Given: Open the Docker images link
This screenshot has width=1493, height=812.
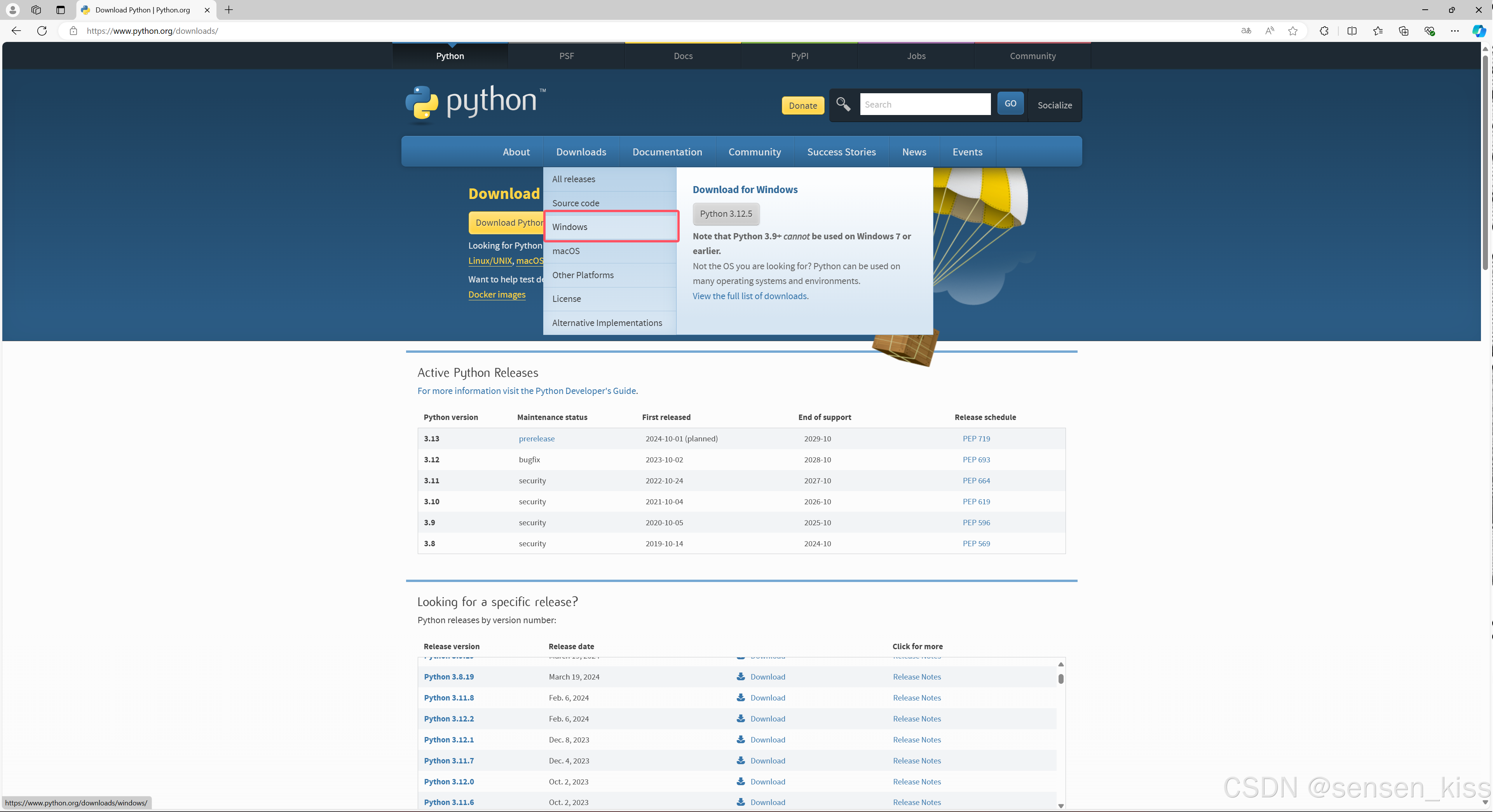Looking at the screenshot, I should point(497,294).
